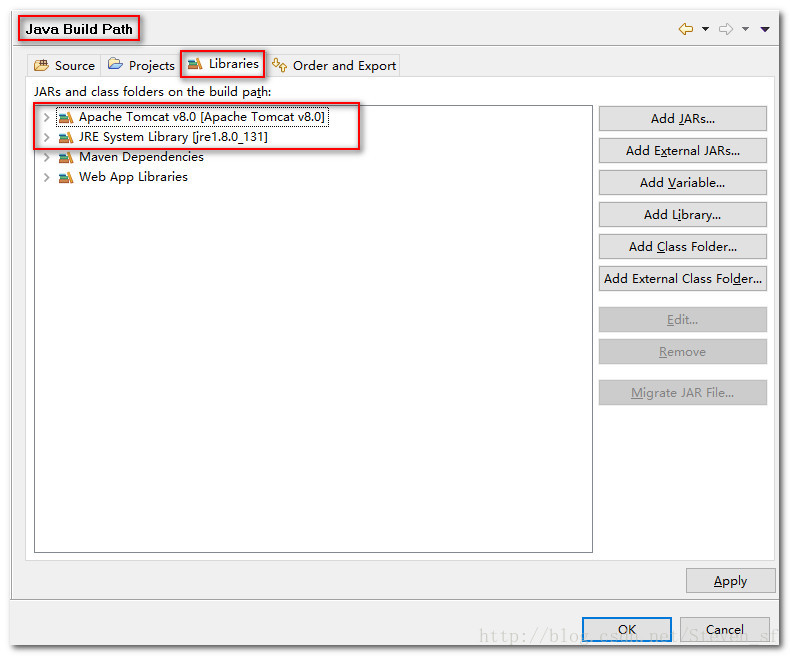Confirm the dialog with OK
The height and width of the screenshot is (656, 790).
(627, 629)
